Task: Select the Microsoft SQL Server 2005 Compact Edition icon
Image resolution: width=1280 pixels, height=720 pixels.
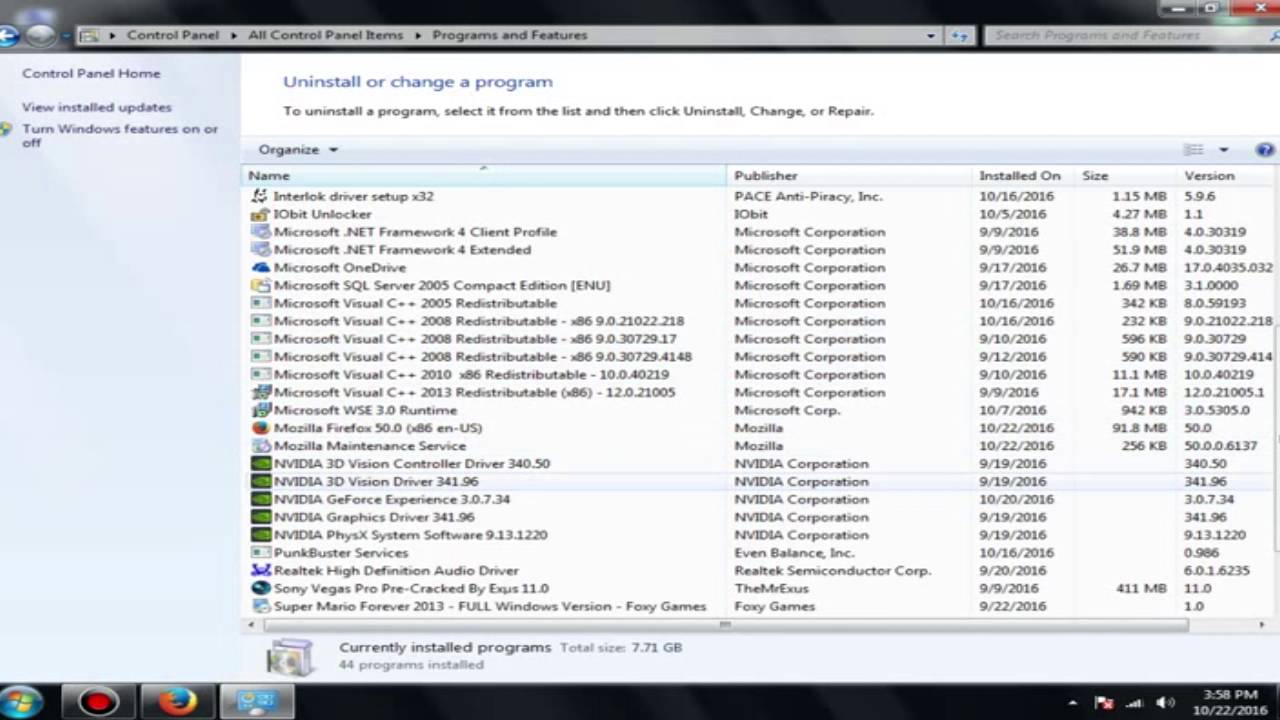Action: 260,285
